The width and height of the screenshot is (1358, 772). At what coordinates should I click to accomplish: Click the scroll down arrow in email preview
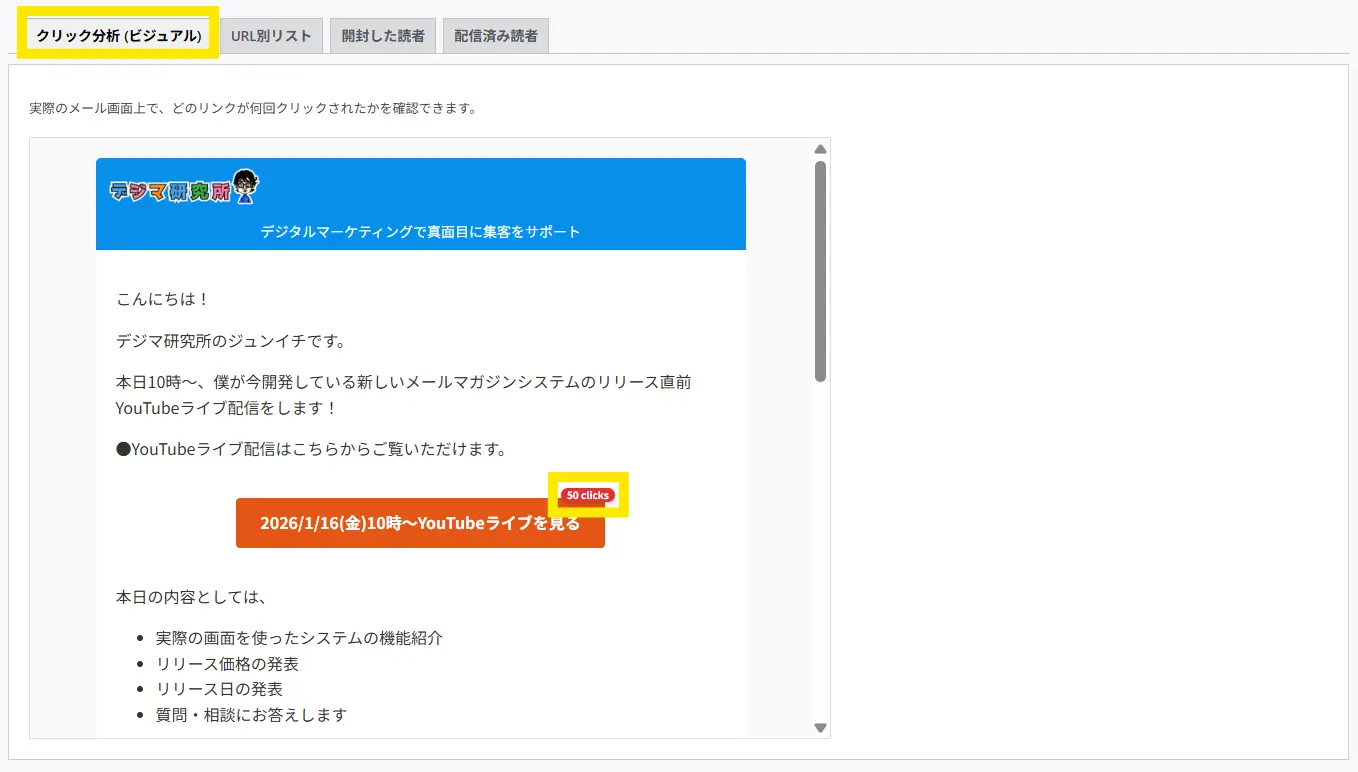pyautogui.click(x=820, y=728)
